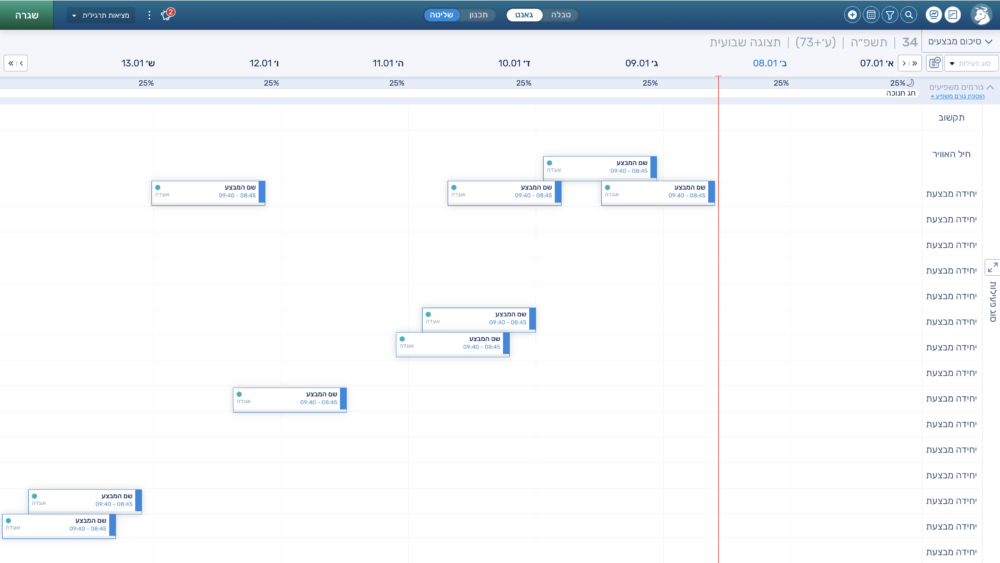Open the monitor chart dashboard icon
Screen dimensions: 1000x563
coord(934,15)
